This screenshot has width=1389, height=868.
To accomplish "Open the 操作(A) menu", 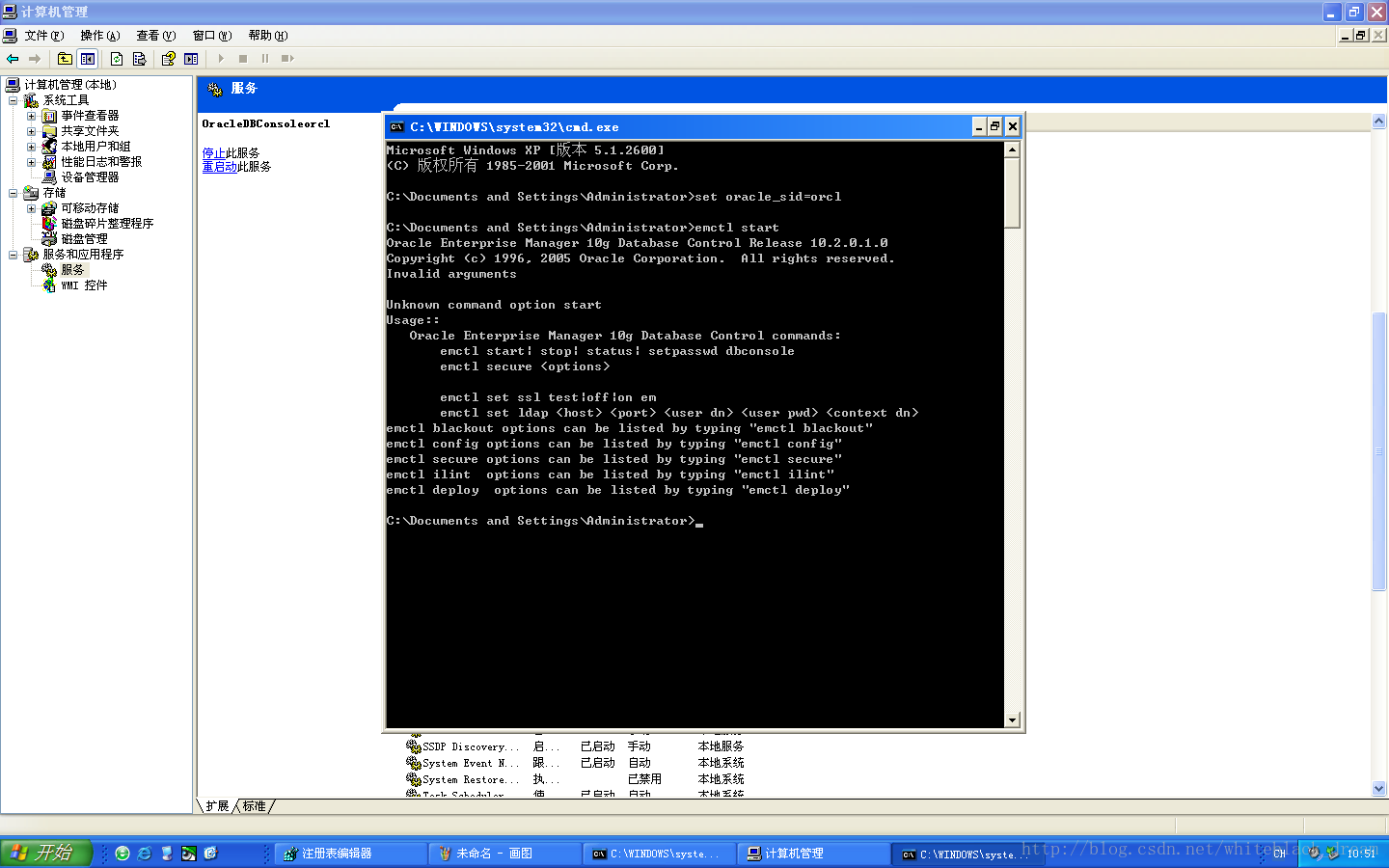I will (x=100, y=36).
